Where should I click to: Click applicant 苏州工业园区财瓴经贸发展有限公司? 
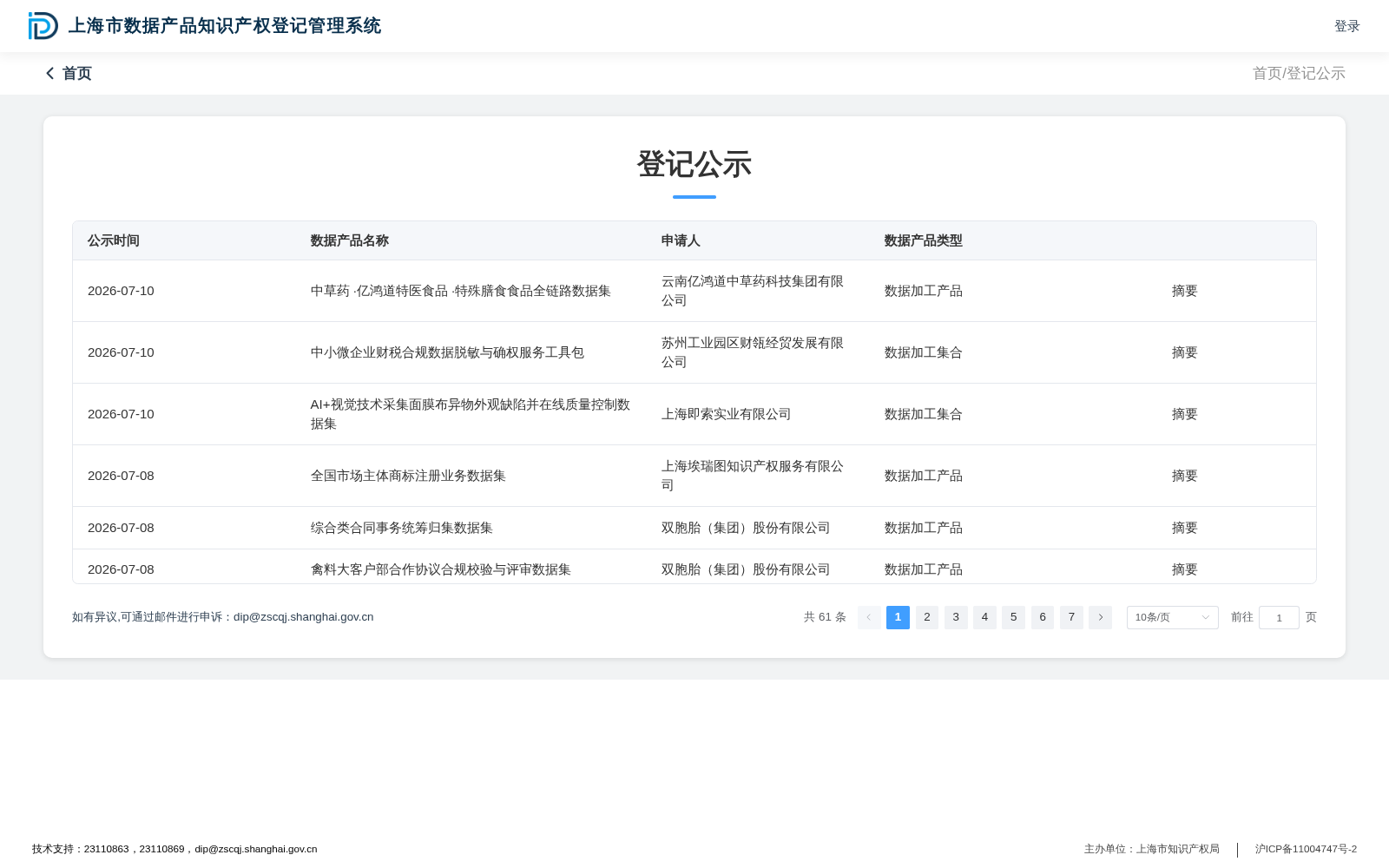coord(753,352)
